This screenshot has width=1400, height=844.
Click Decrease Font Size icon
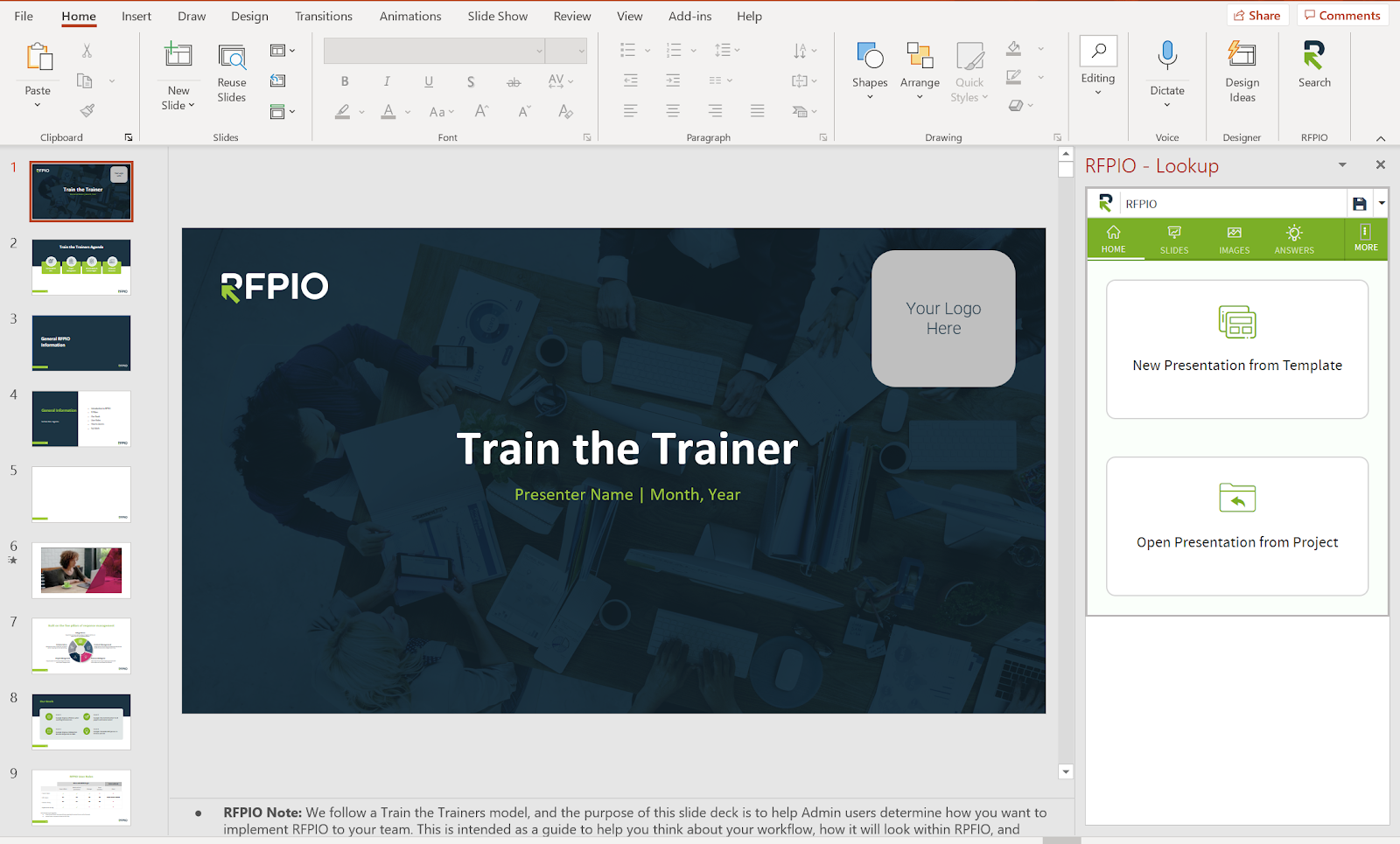pyautogui.click(x=524, y=111)
